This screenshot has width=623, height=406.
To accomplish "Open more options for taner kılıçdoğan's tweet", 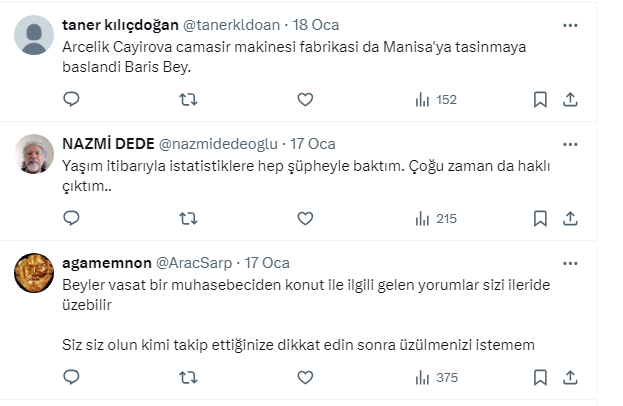I will (x=570, y=24).
